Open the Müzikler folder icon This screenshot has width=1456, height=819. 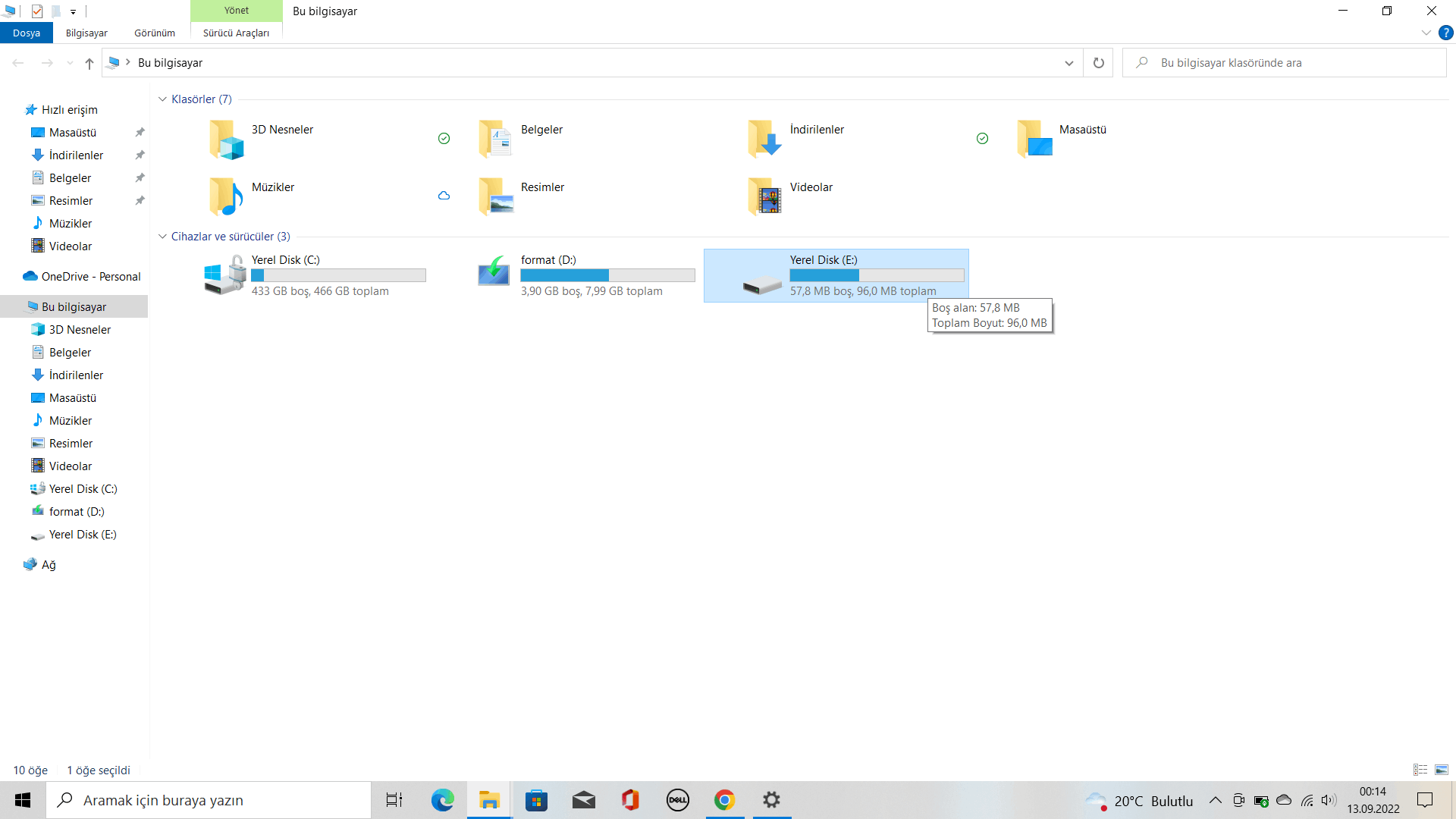226,196
